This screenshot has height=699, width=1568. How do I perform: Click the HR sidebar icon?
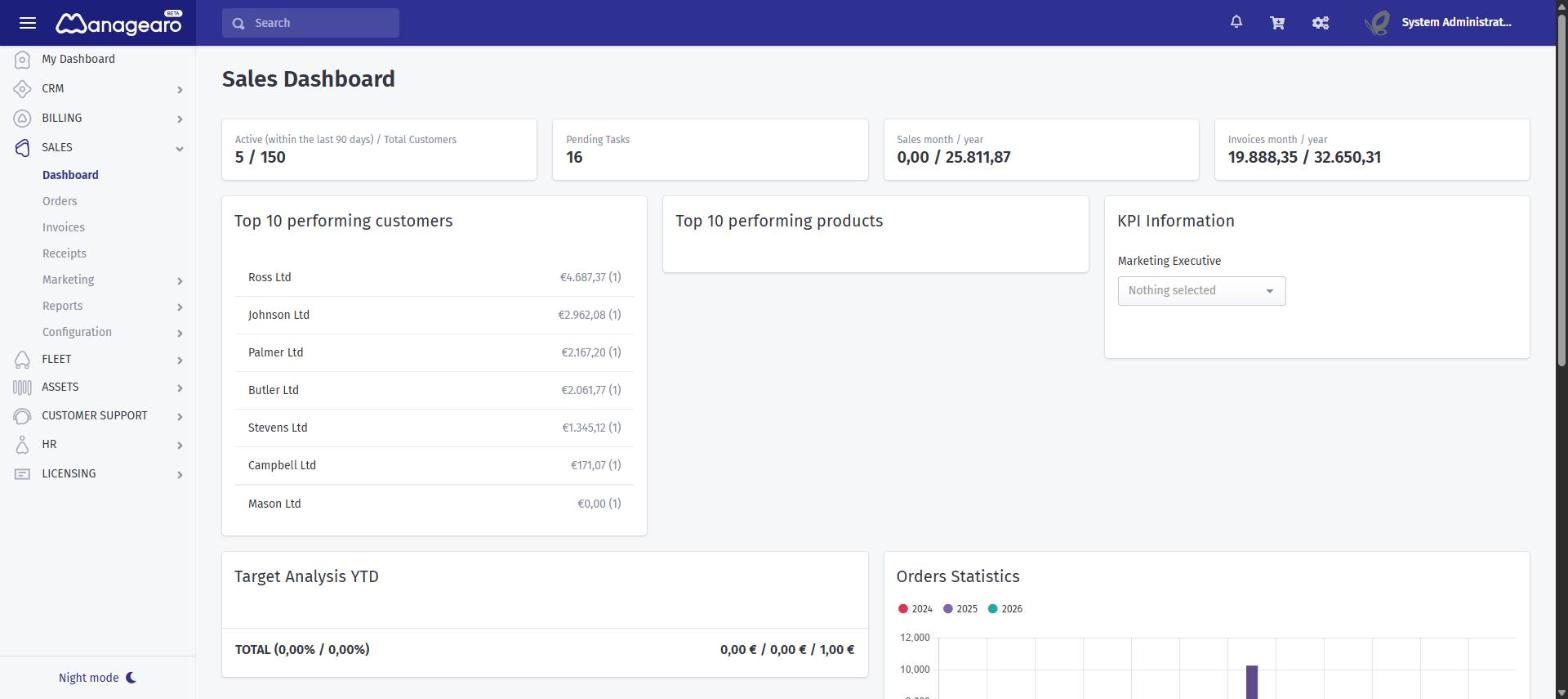[22, 445]
